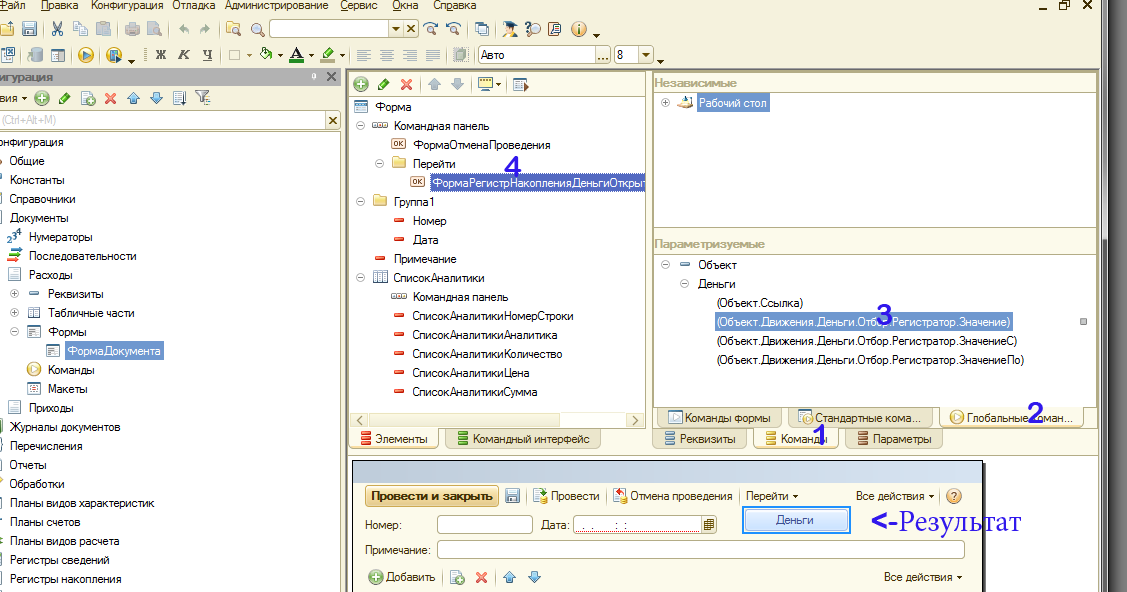Collapse the Формы node in the configuration tree
This screenshot has width=1127, height=592.
tap(14, 332)
